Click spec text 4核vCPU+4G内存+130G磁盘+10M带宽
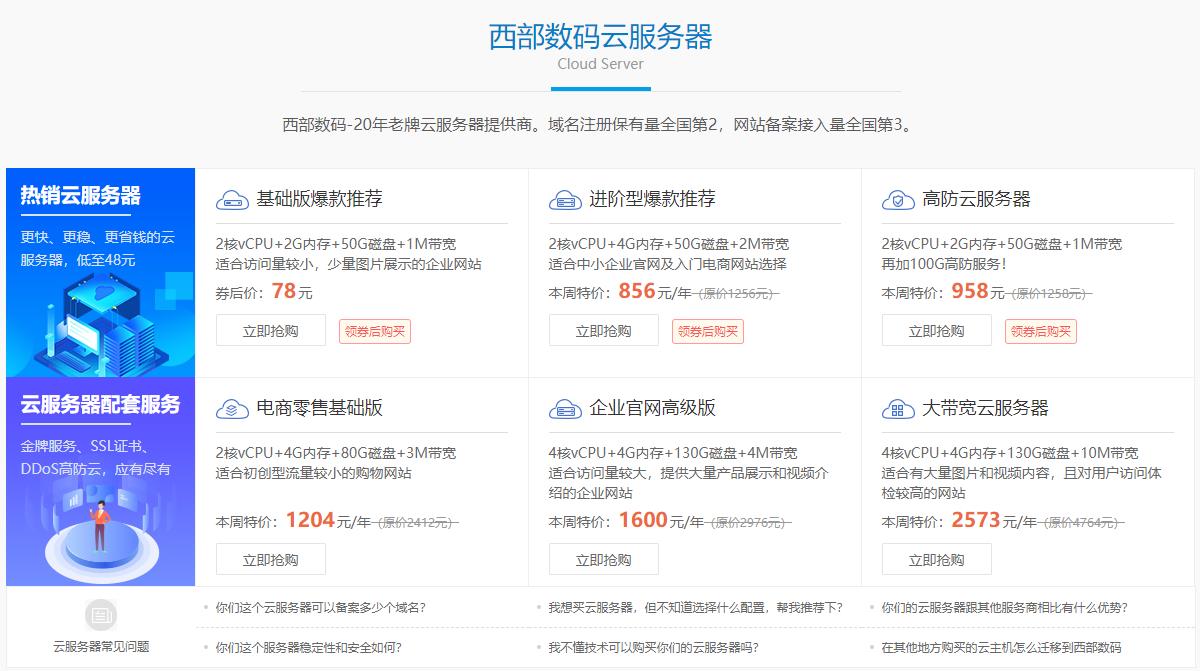The height and width of the screenshot is (671, 1200). (x=1010, y=453)
